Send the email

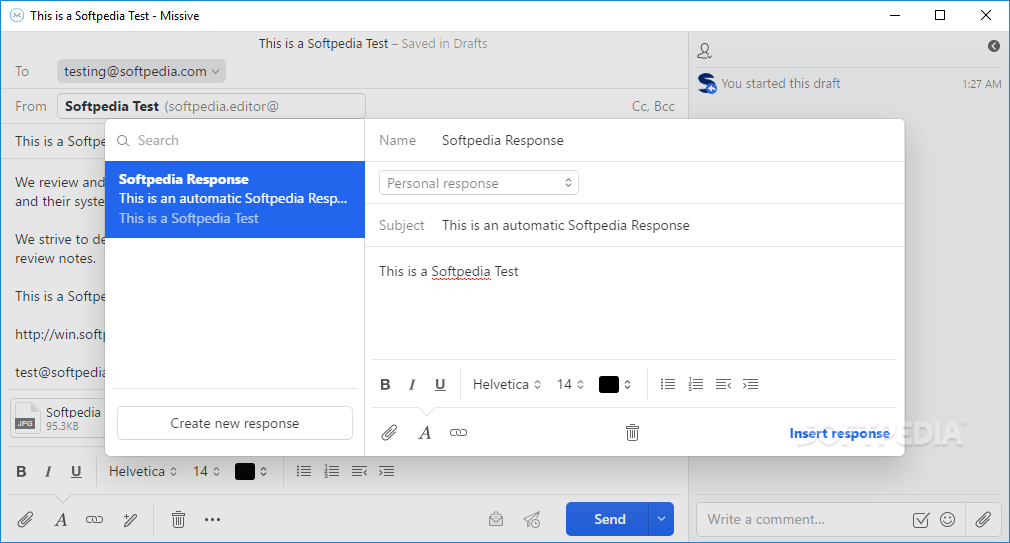point(609,519)
